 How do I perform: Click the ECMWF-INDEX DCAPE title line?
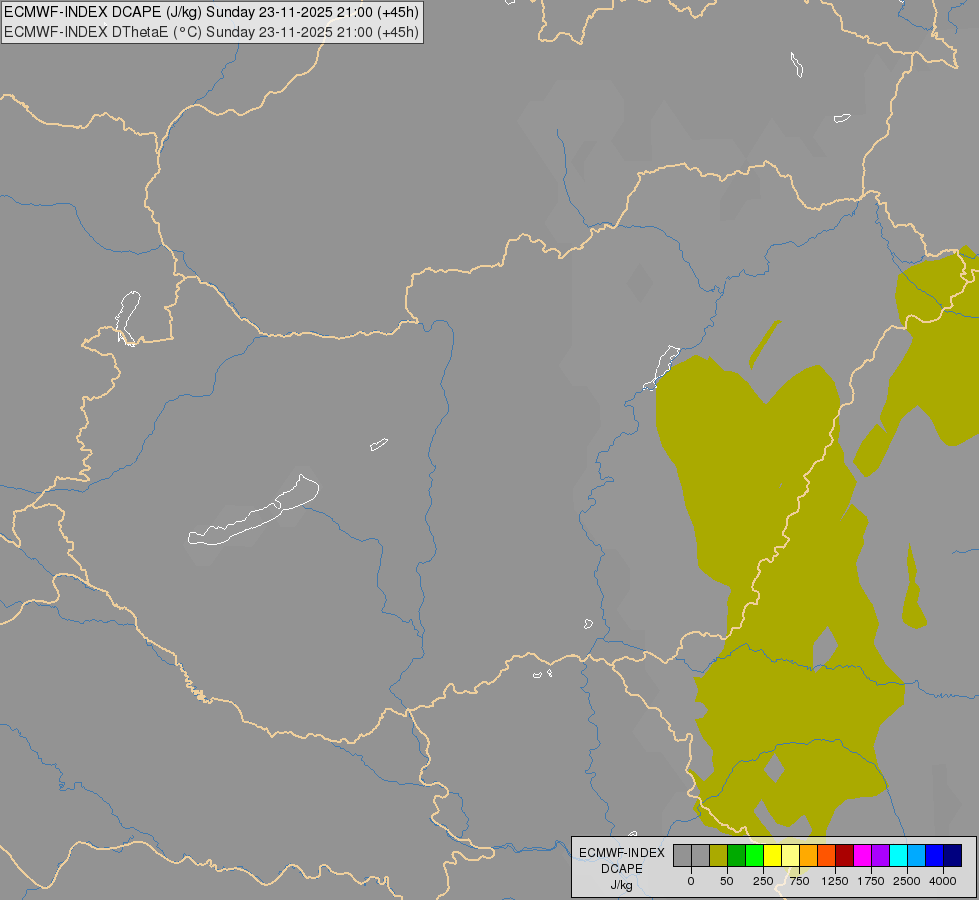pos(211,12)
